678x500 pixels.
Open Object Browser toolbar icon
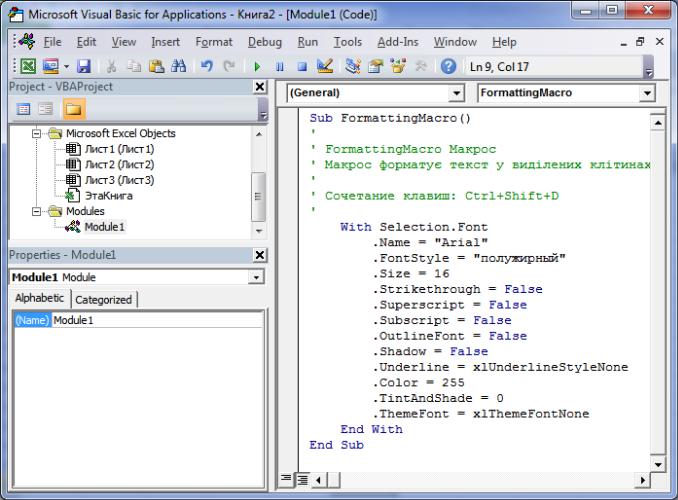(x=398, y=66)
